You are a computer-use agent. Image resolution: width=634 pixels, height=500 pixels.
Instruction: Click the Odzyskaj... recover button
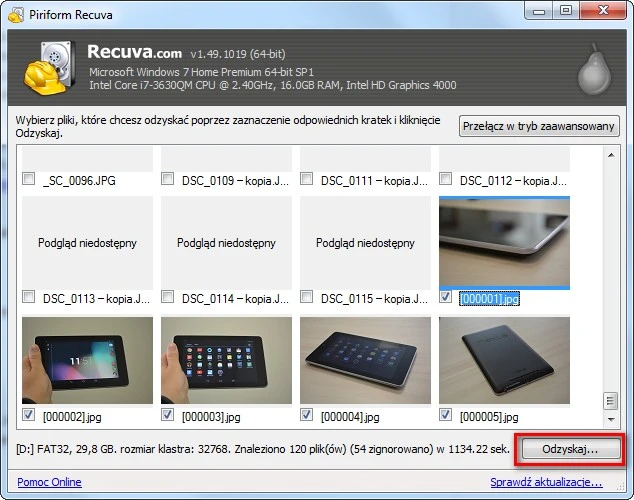coord(571,449)
